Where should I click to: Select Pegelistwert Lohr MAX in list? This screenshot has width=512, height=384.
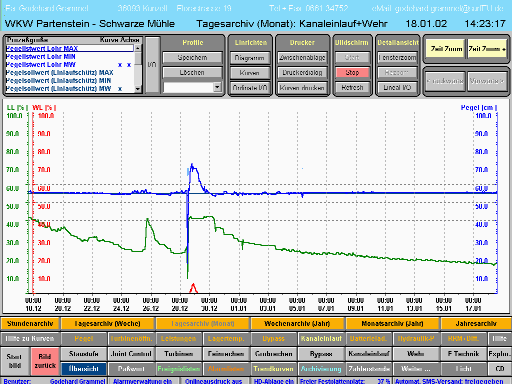pos(69,48)
